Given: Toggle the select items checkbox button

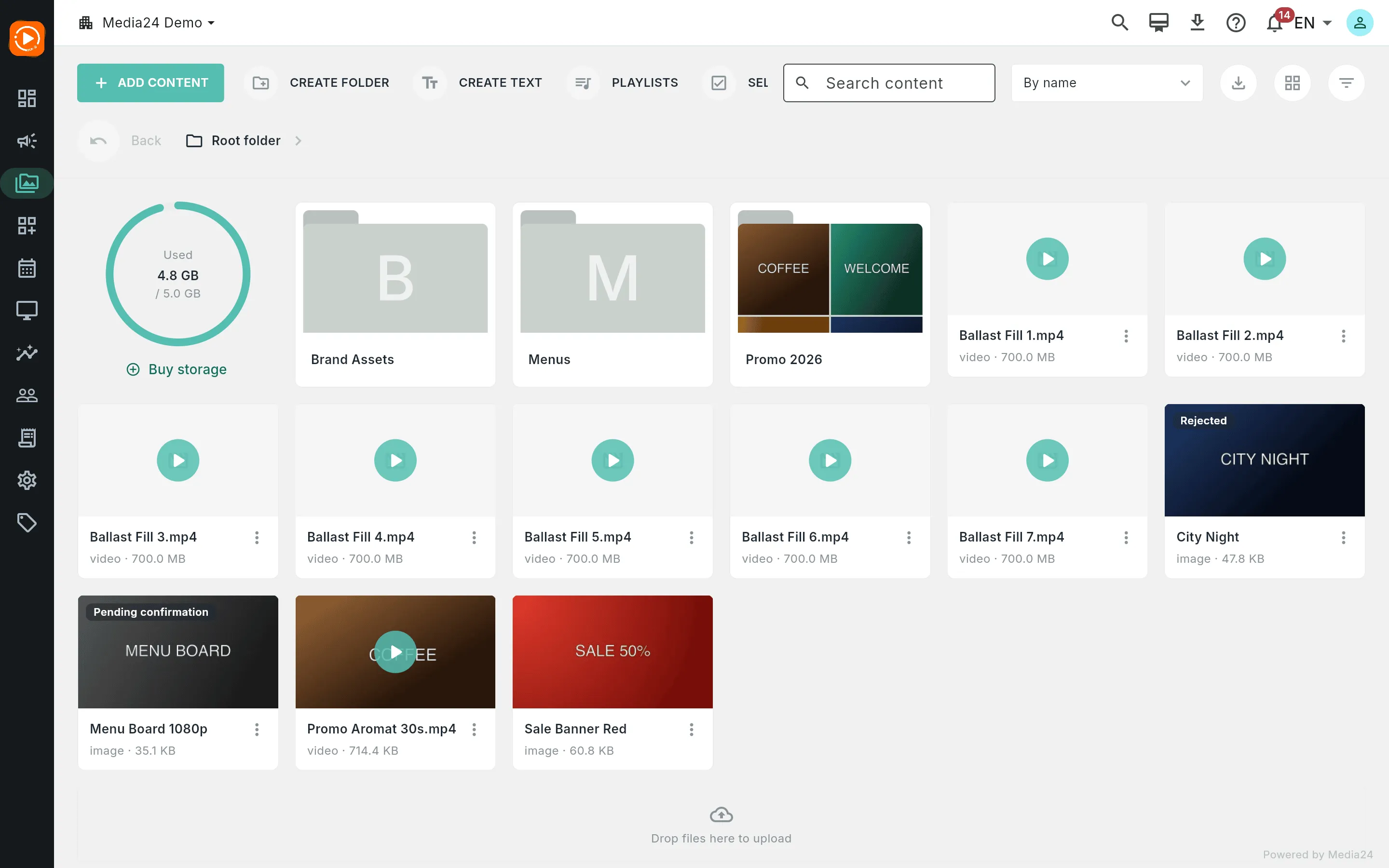Looking at the screenshot, I should 718,82.
